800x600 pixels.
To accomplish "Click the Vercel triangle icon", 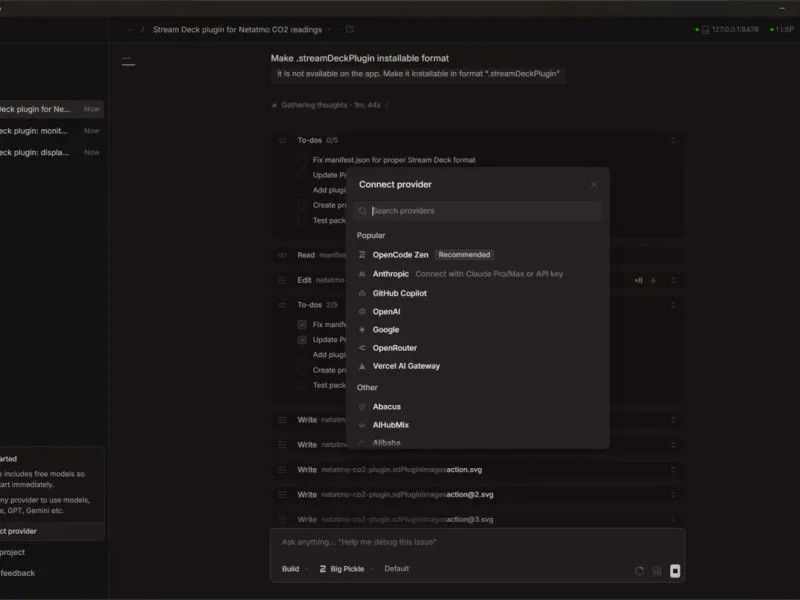I will [362, 366].
